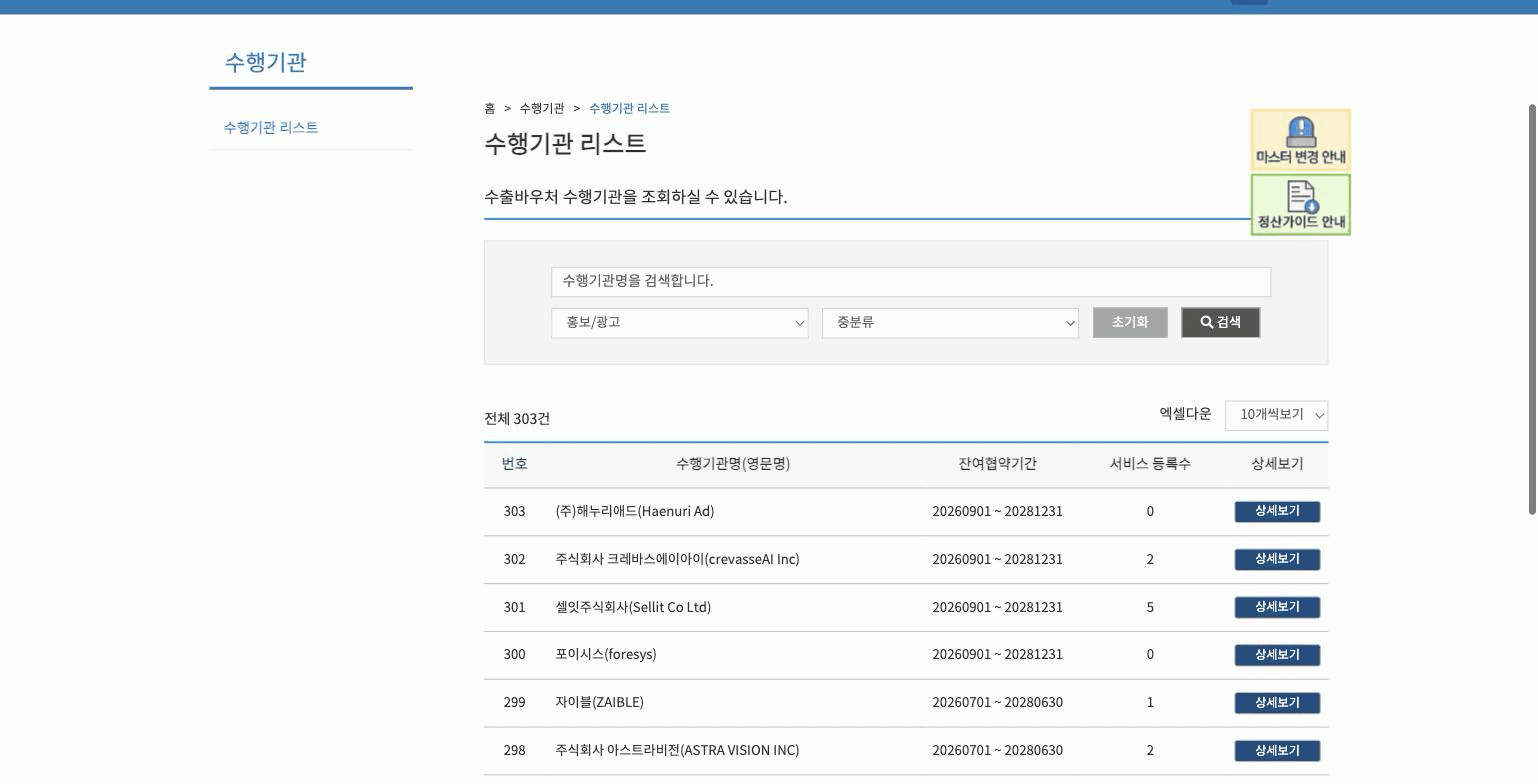View details of 셀잇주식회사 row

click(1277, 607)
